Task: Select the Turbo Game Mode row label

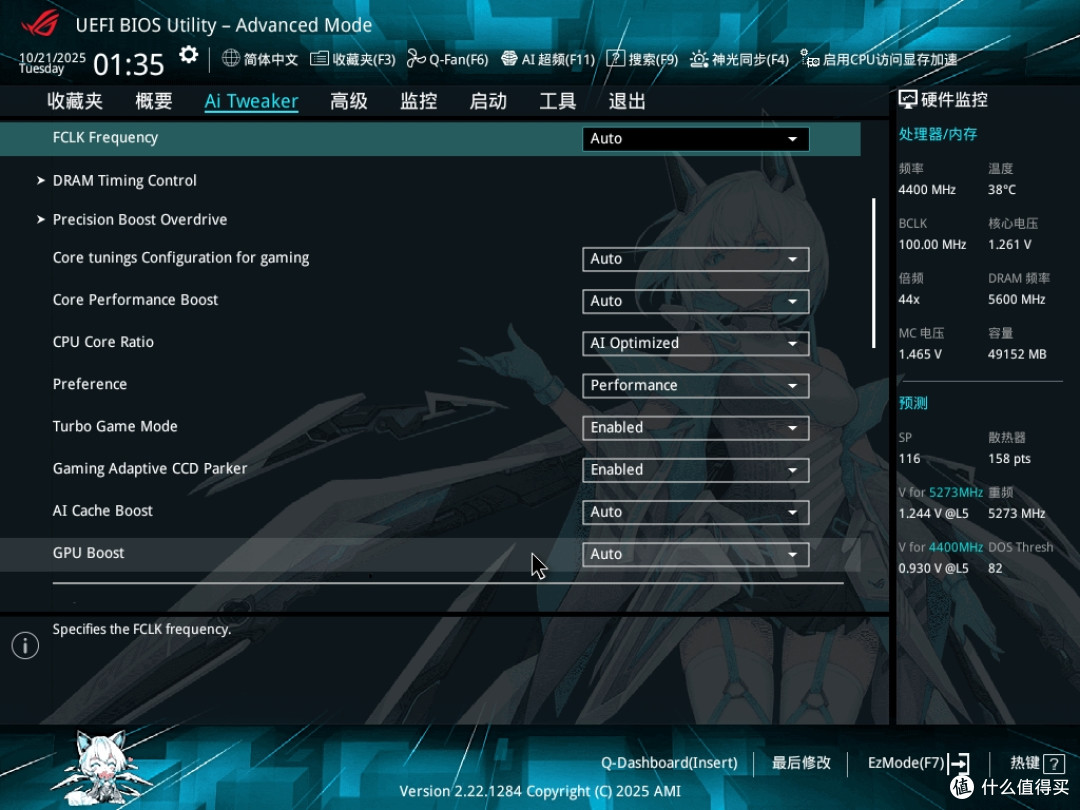Action: click(115, 426)
